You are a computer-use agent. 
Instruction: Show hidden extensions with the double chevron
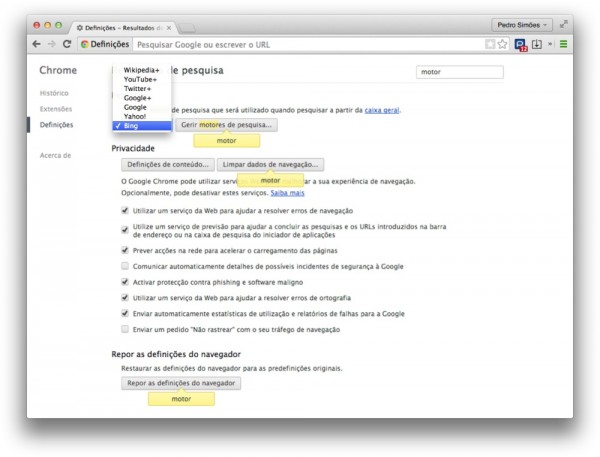[550, 44]
